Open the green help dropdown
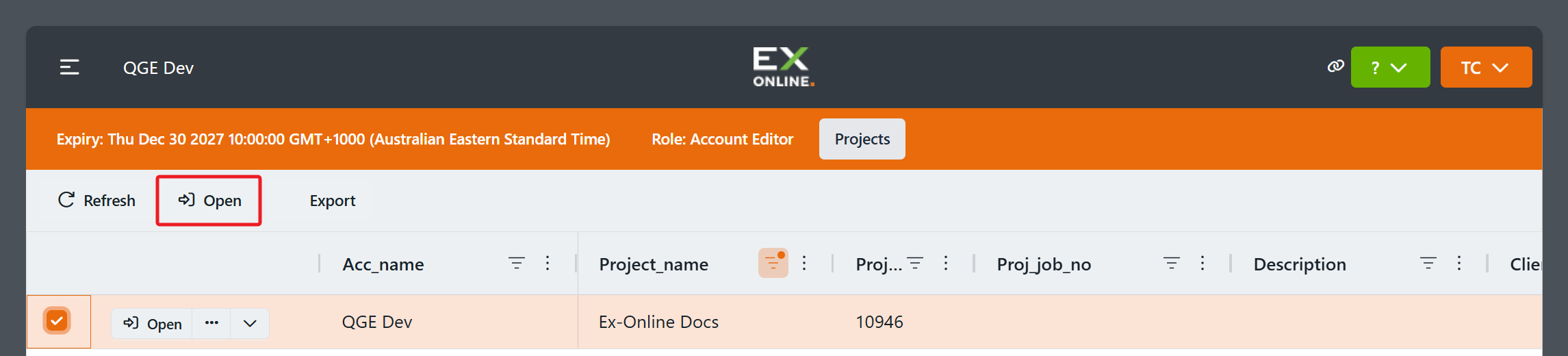Image resolution: width=1568 pixels, height=356 pixels. click(x=1390, y=67)
